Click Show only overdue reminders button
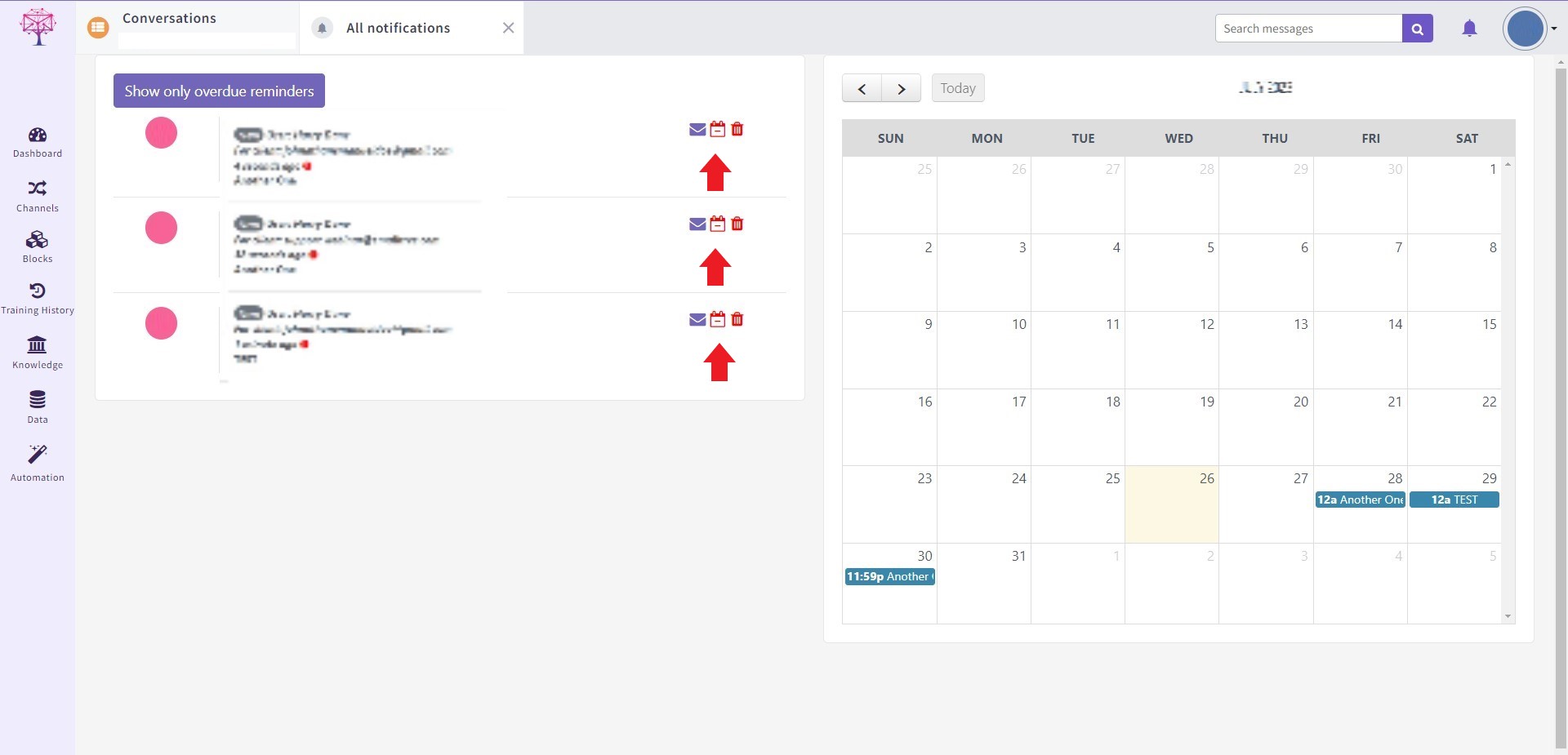The image size is (1568, 755). [219, 91]
